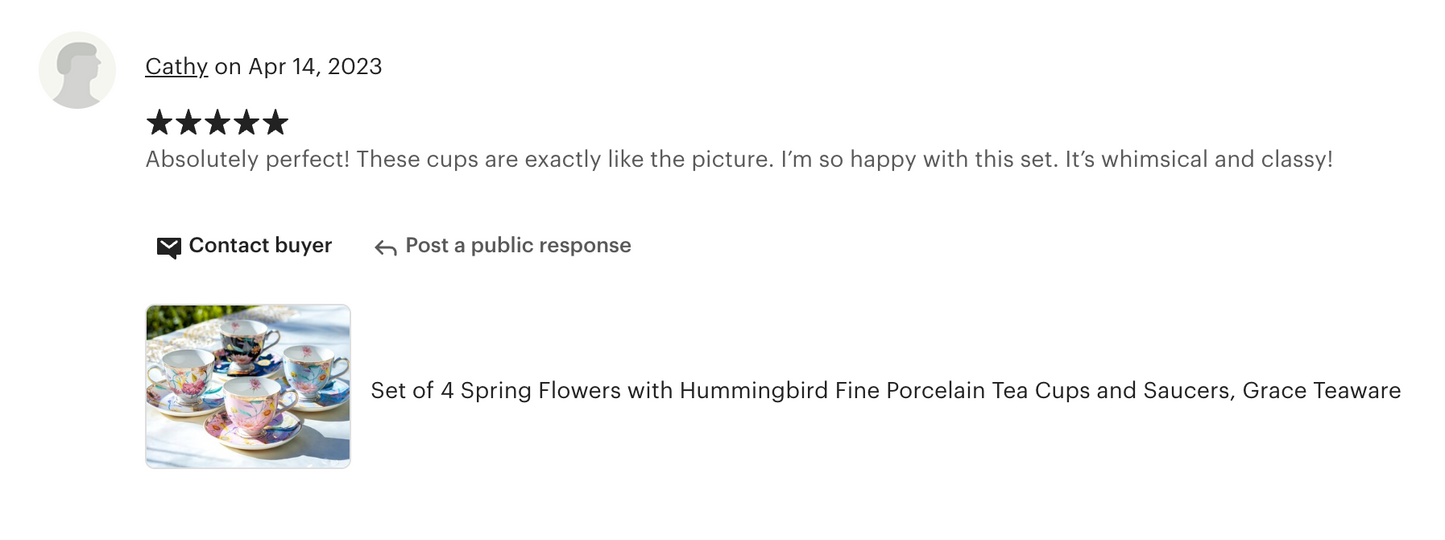Click the pink teacup at the thumbnail's front
This screenshot has height=540, width=1445.
tap(250, 403)
